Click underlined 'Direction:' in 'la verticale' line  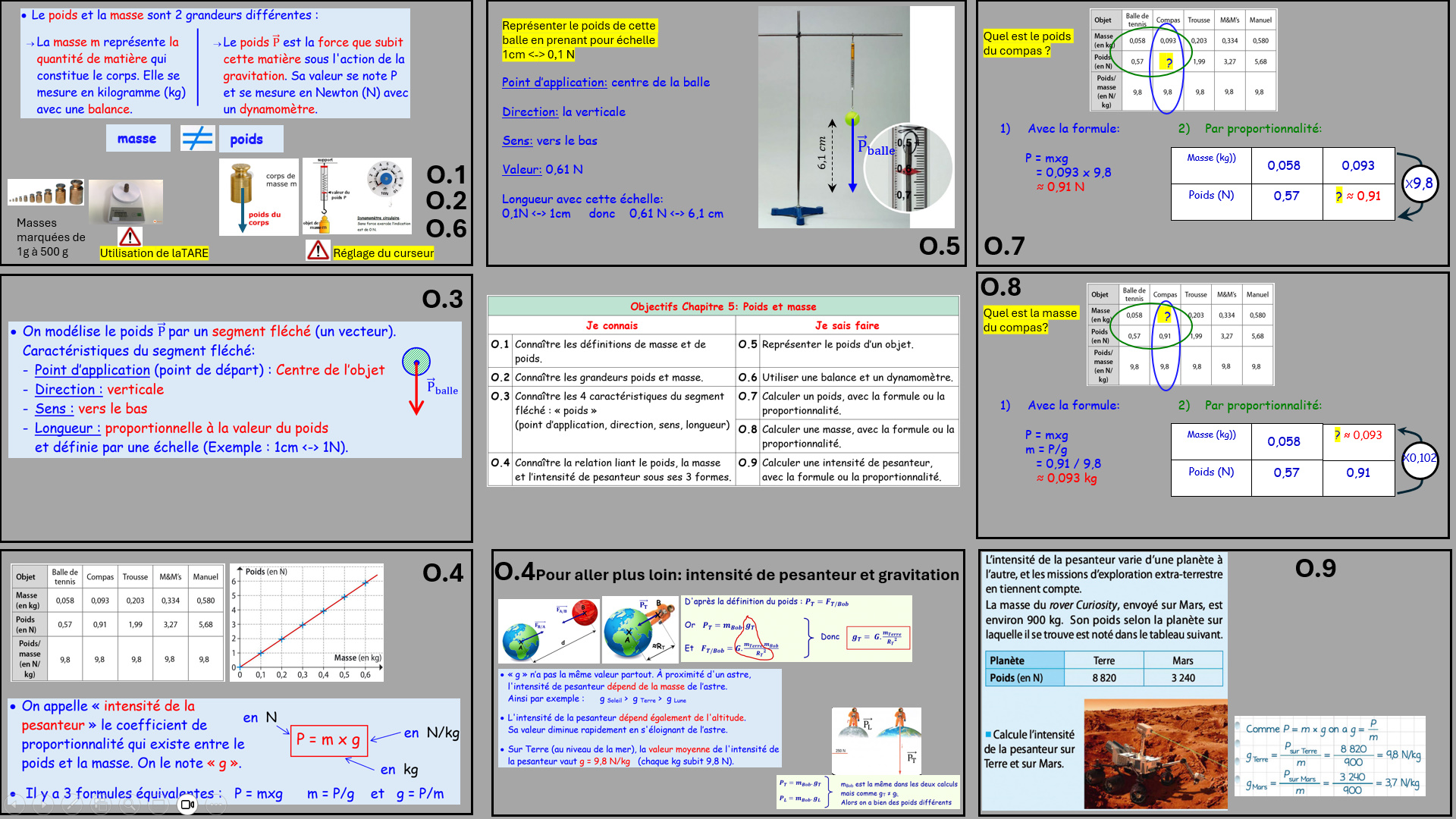(x=530, y=111)
